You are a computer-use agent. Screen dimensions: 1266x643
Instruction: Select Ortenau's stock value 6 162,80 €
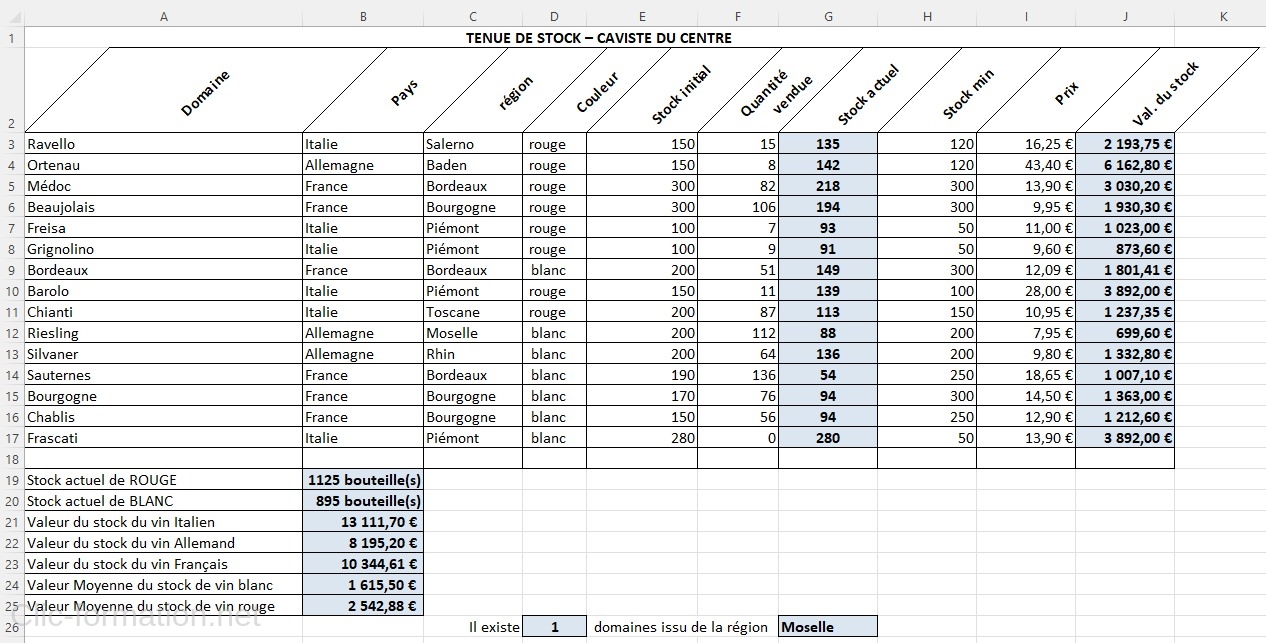point(1124,165)
